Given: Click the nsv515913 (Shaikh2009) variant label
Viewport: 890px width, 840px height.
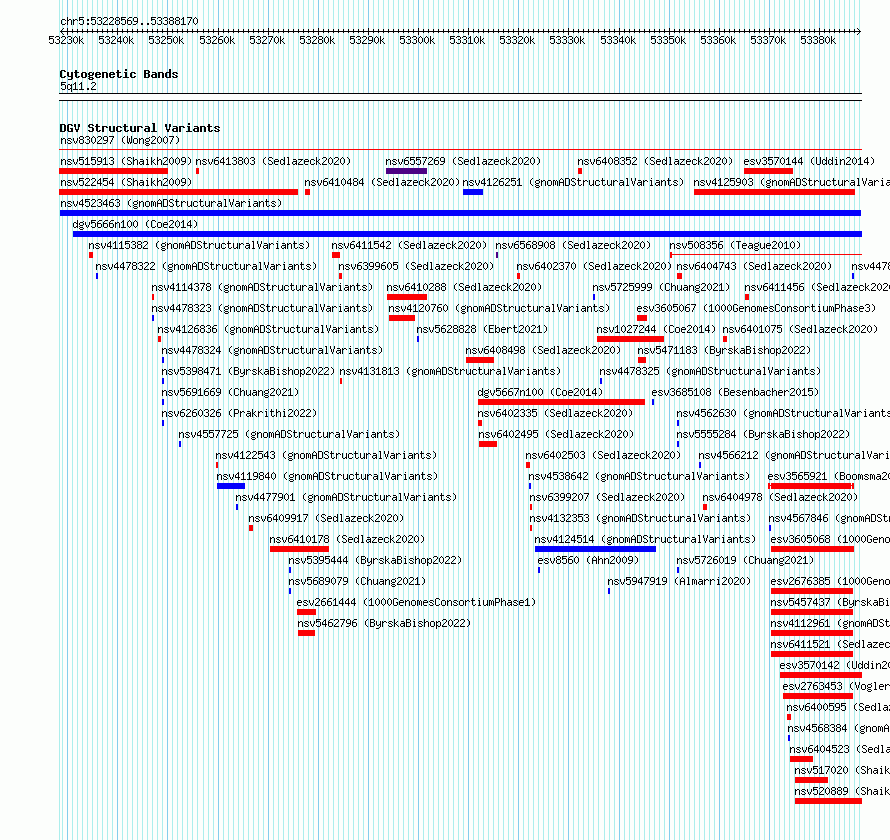Looking at the screenshot, I should coord(126,161).
